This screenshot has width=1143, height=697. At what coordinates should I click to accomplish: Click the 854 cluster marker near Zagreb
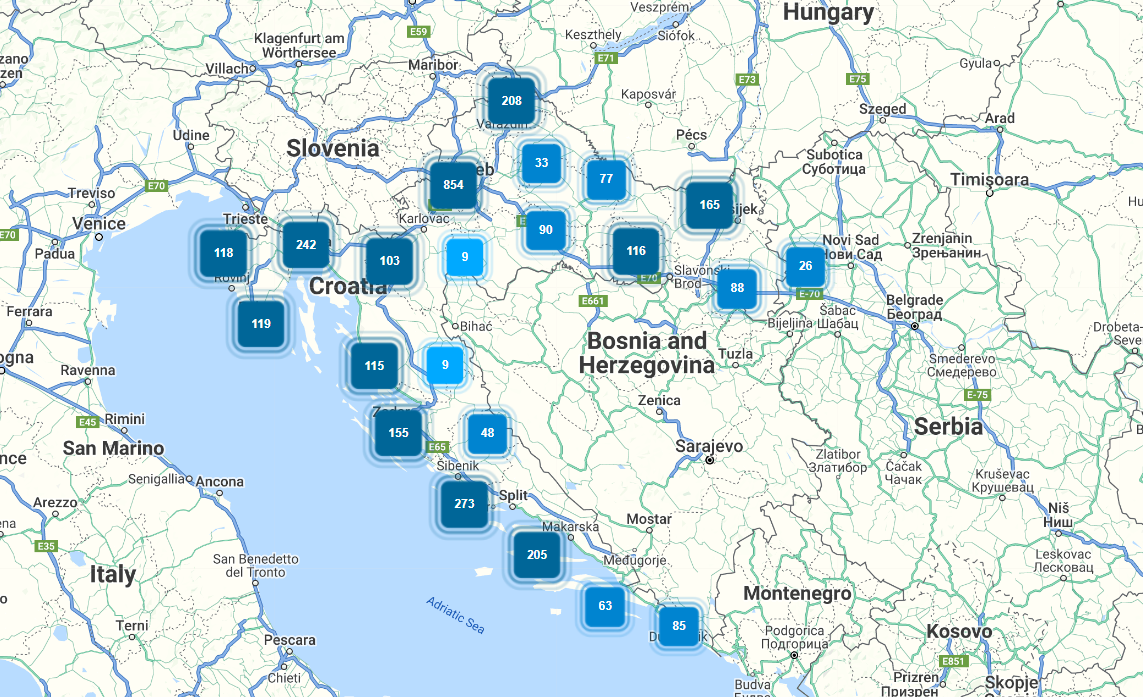[x=453, y=184]
